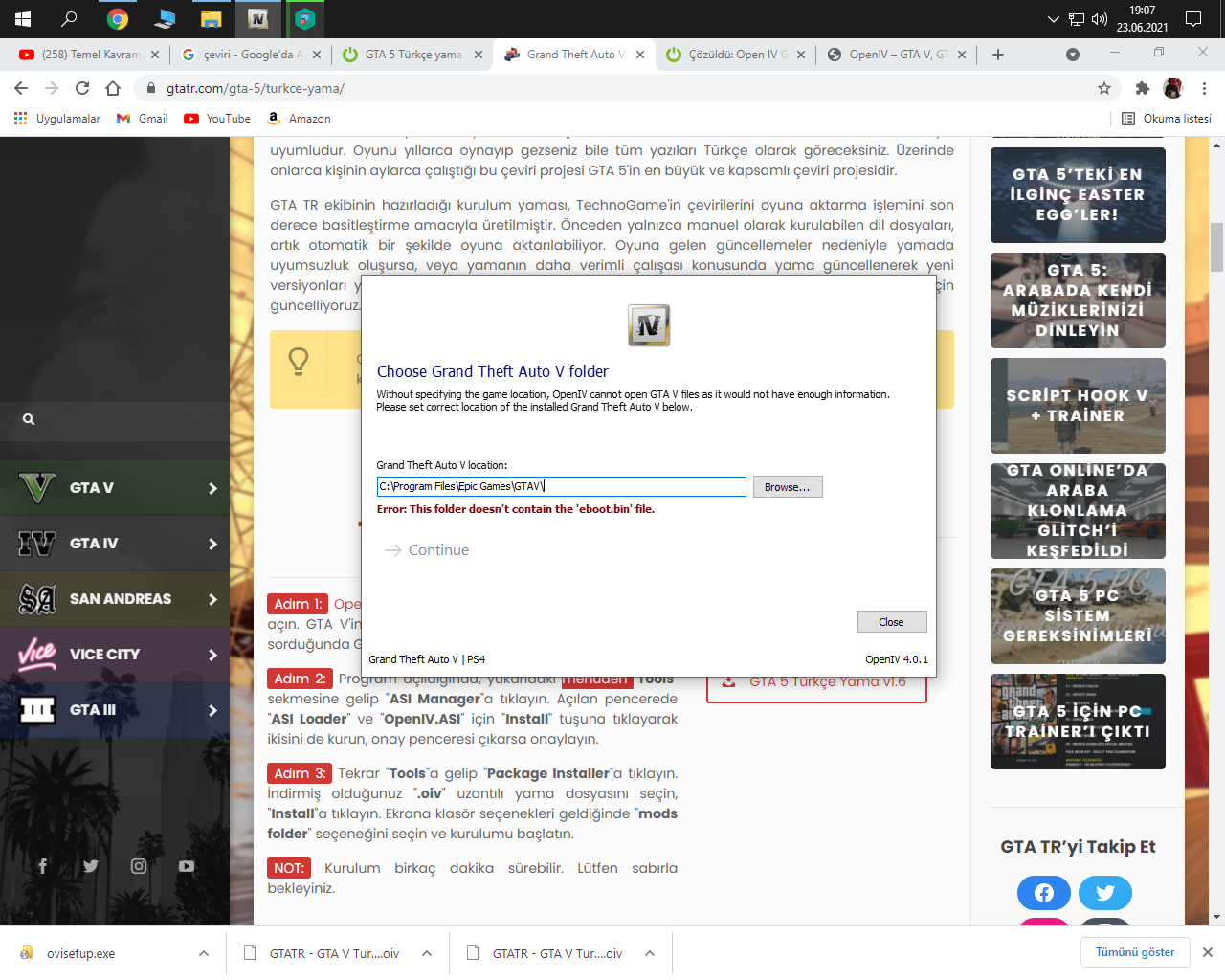Open the sidebar YouTube icon

(187, 866)
